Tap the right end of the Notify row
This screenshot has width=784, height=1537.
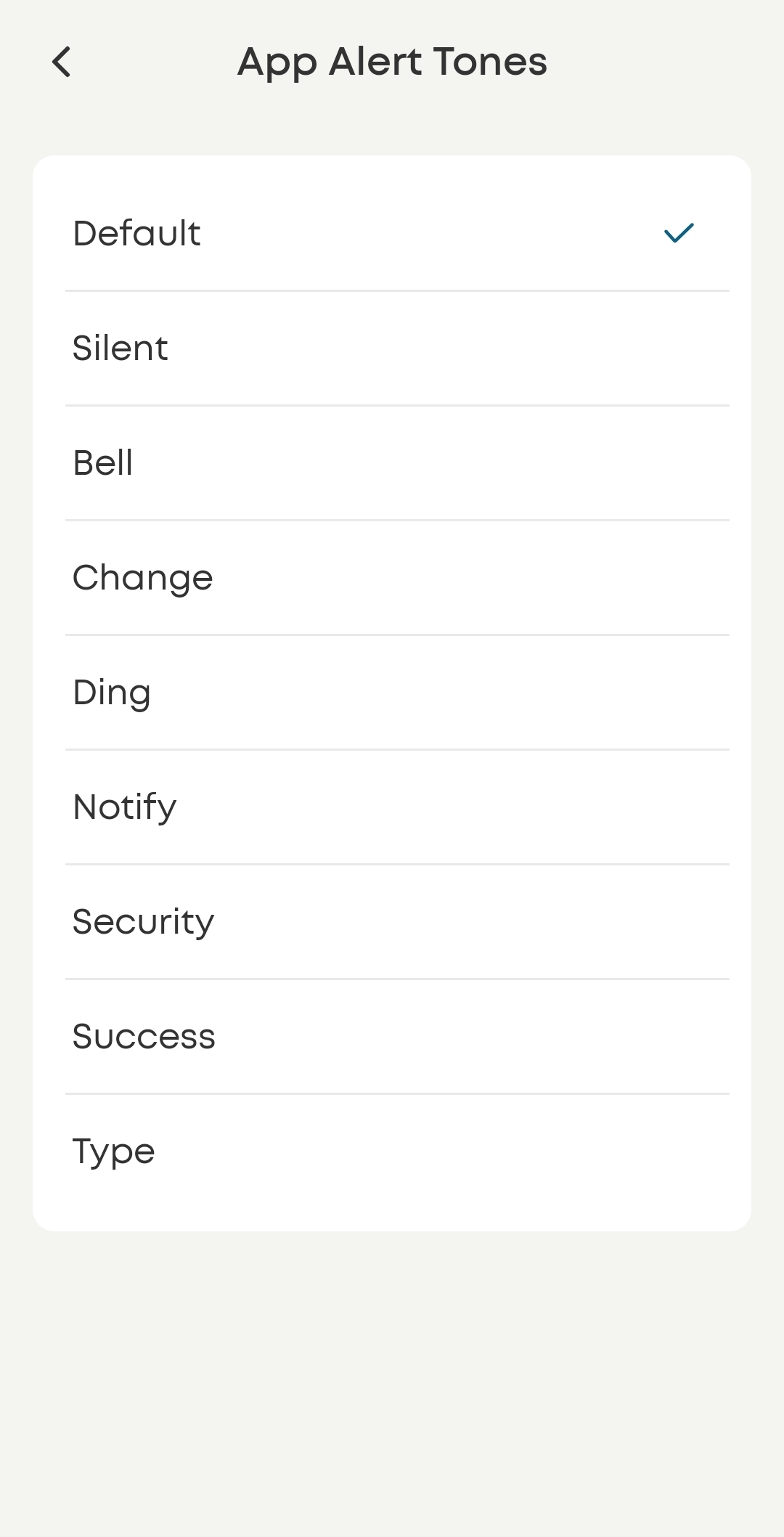(679, 807)
